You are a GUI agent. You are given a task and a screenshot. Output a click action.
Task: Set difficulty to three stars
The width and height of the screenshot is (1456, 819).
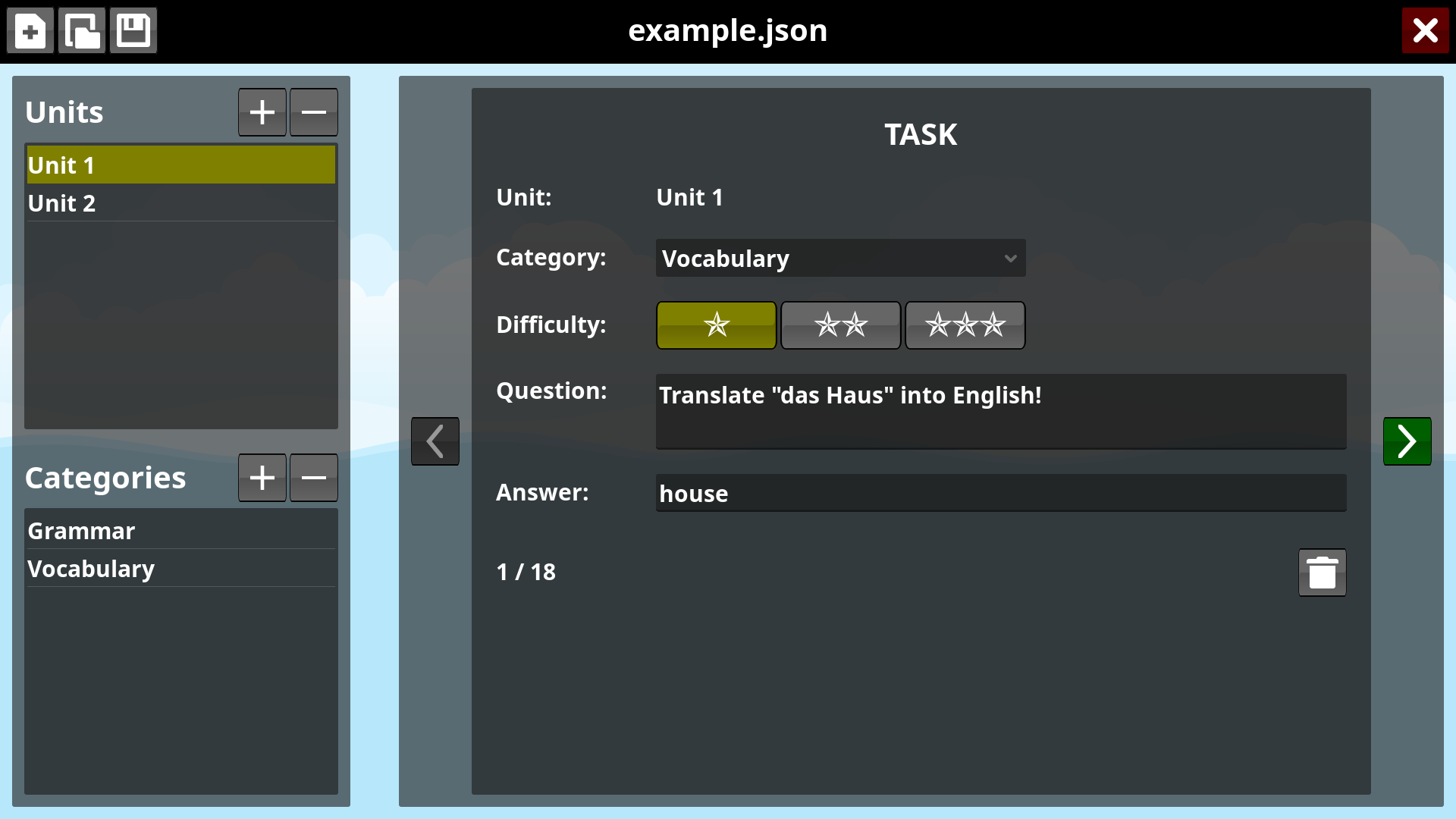[965, 325]
